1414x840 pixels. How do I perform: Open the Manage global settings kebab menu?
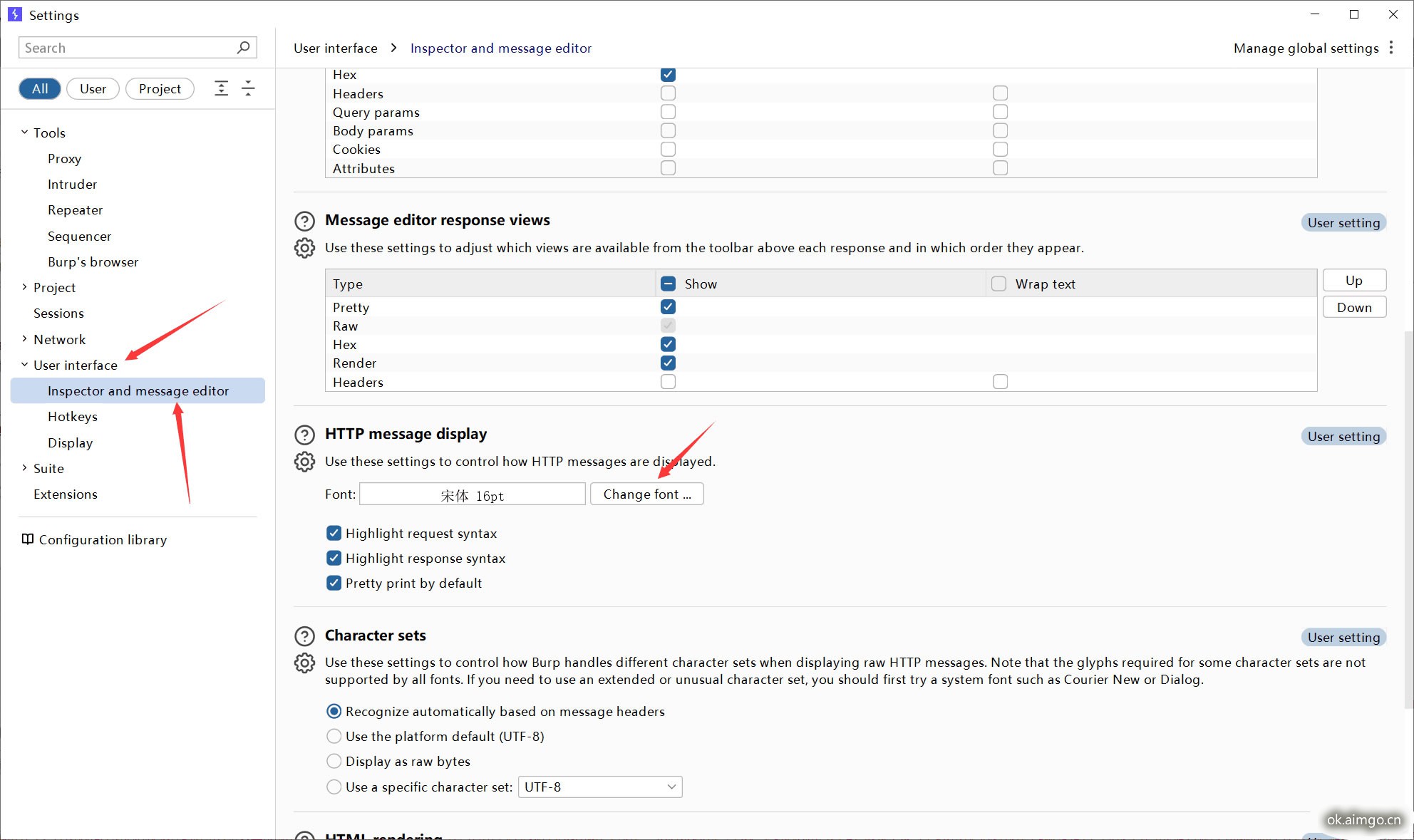1391,48
